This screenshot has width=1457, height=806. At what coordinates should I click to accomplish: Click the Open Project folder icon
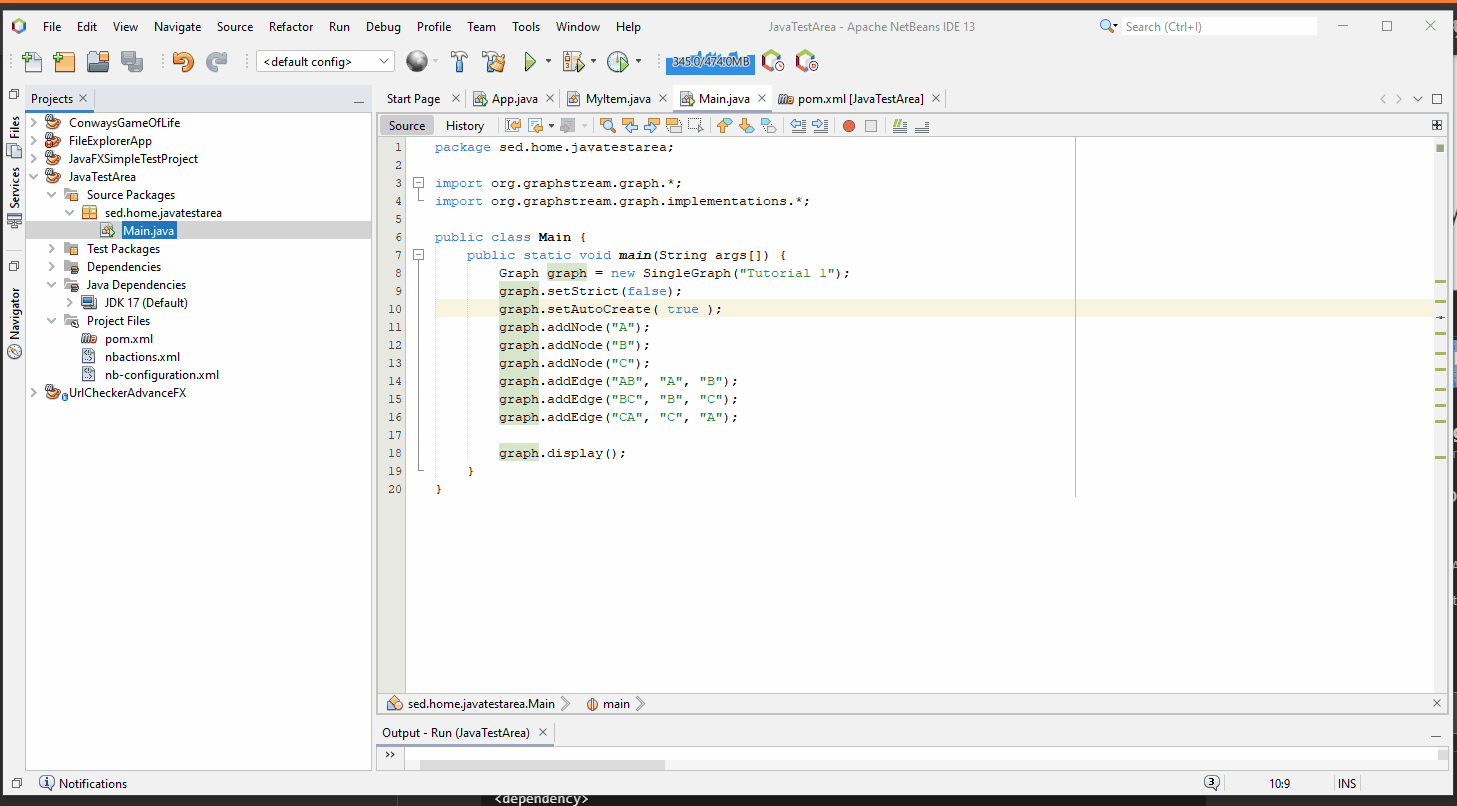[98, 62]
